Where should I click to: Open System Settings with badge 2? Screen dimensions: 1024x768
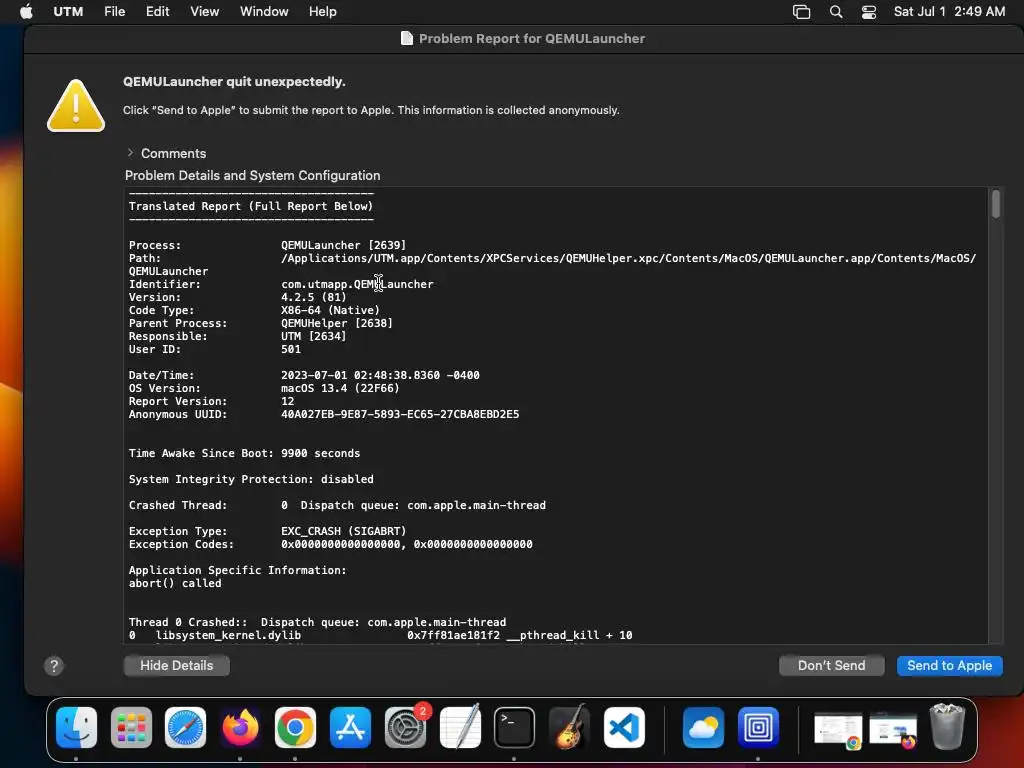click(405, 727)
